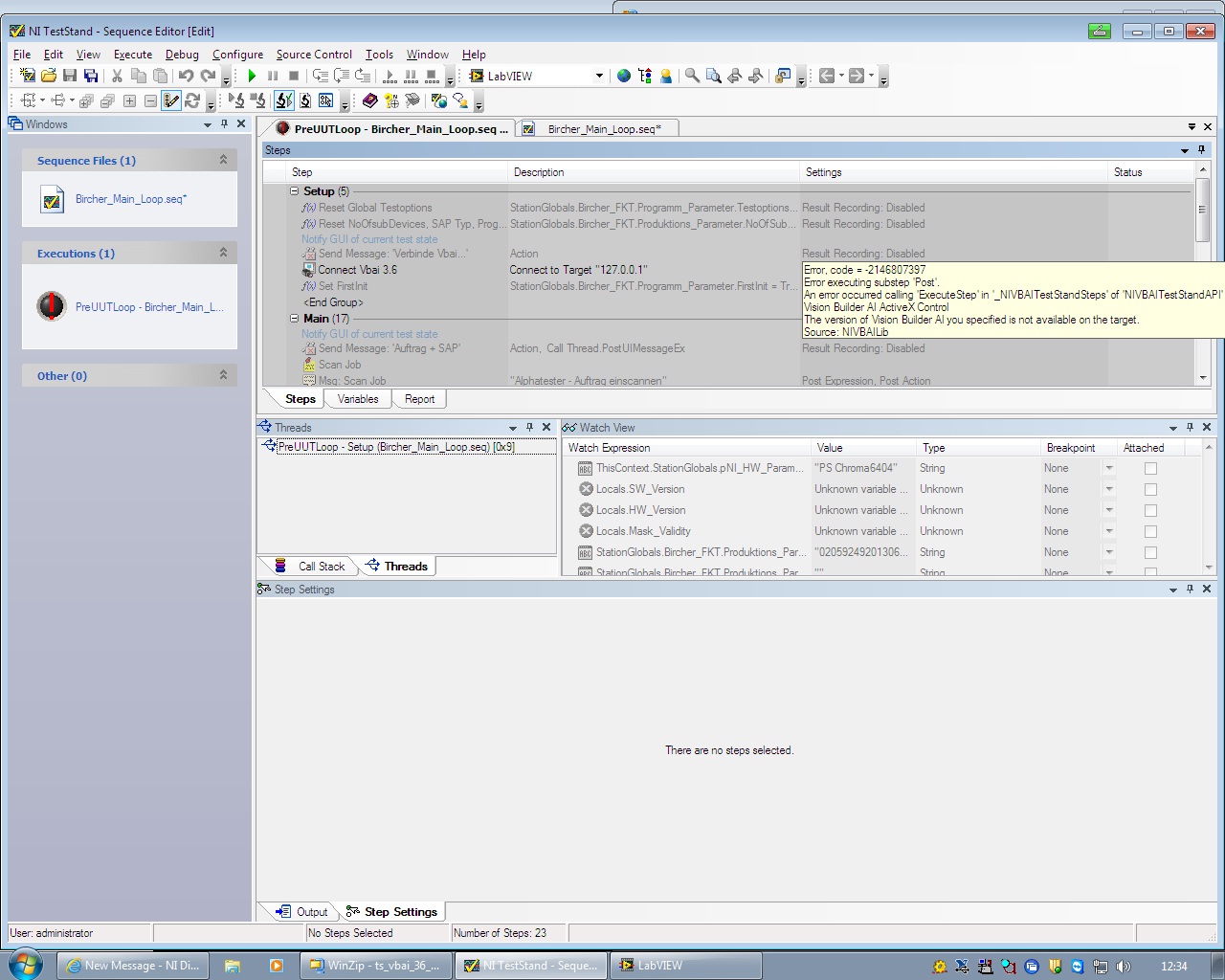This screenshot has width=1225, height=980.
Task: Tick the Attached checkbox for Locals.HW_Version
Action: click(1150, 510)
